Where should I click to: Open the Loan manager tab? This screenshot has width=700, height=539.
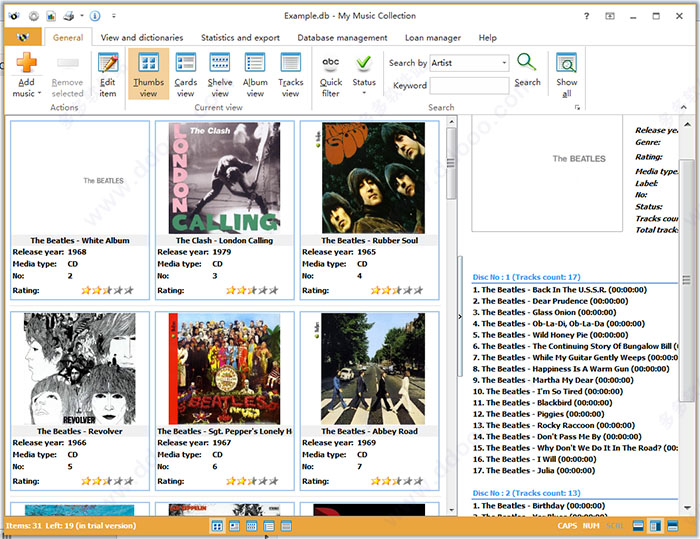433,38
